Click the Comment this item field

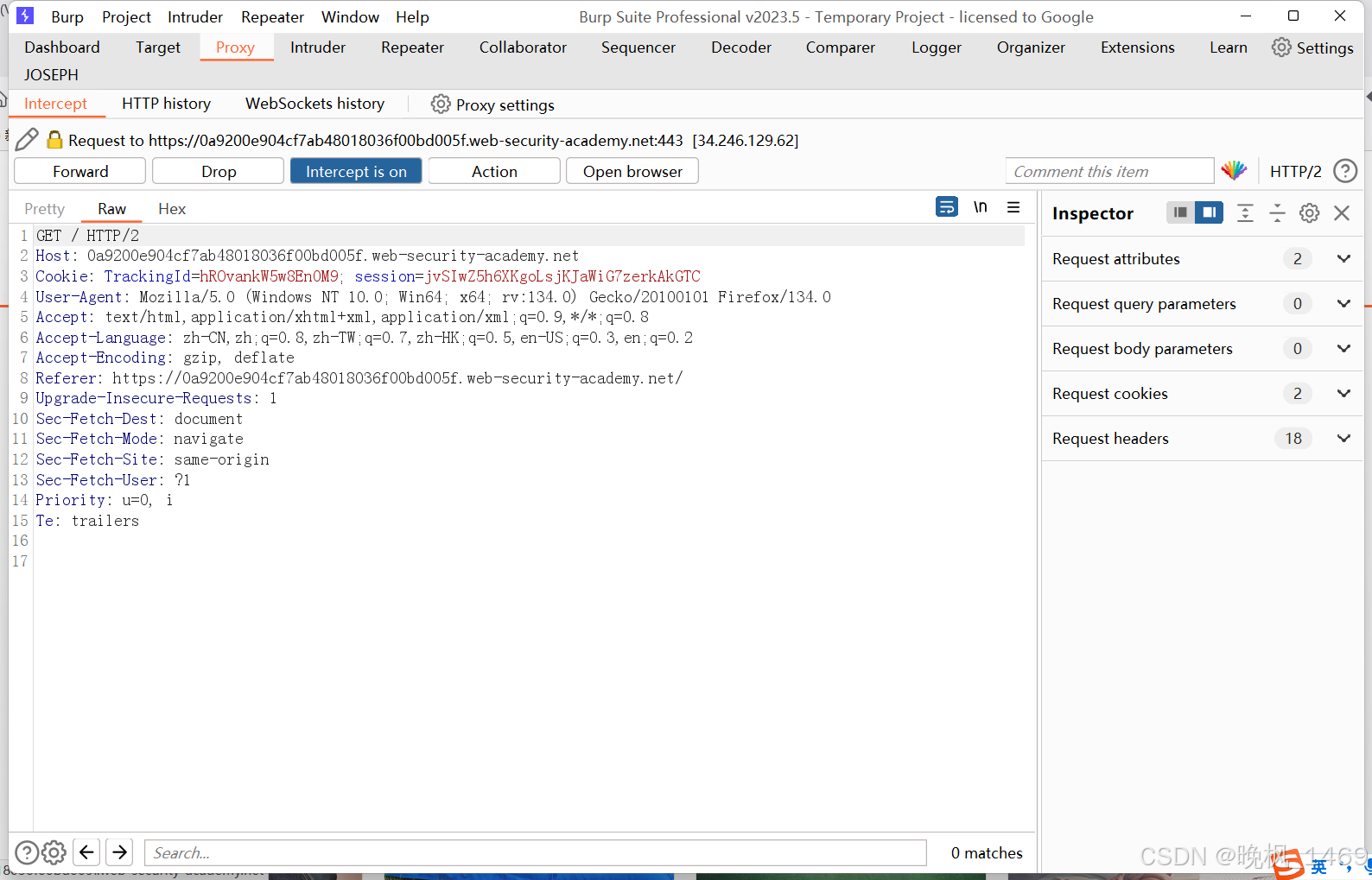coord(1109,171)
